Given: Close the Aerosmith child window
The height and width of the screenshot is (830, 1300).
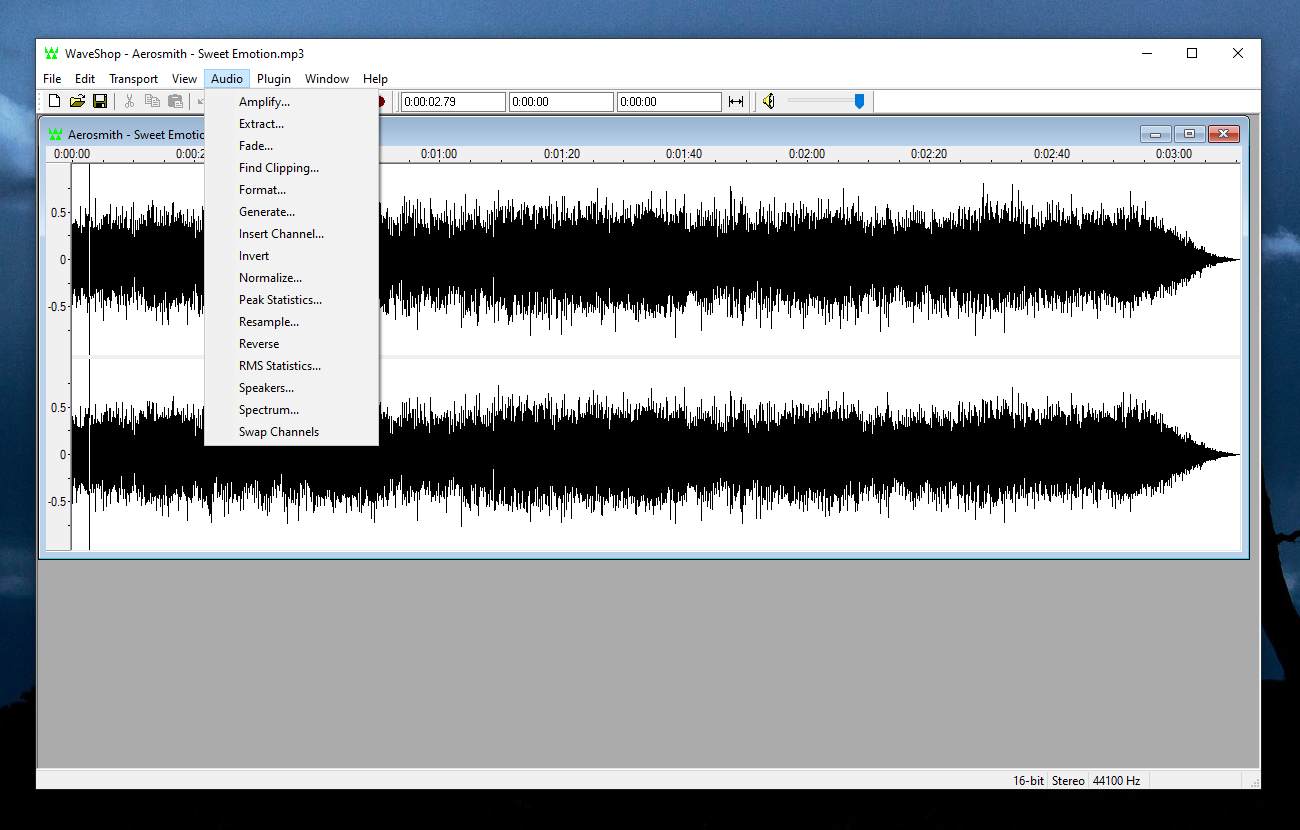Looking at the screenshot, I should click(x=1223, y=134).
